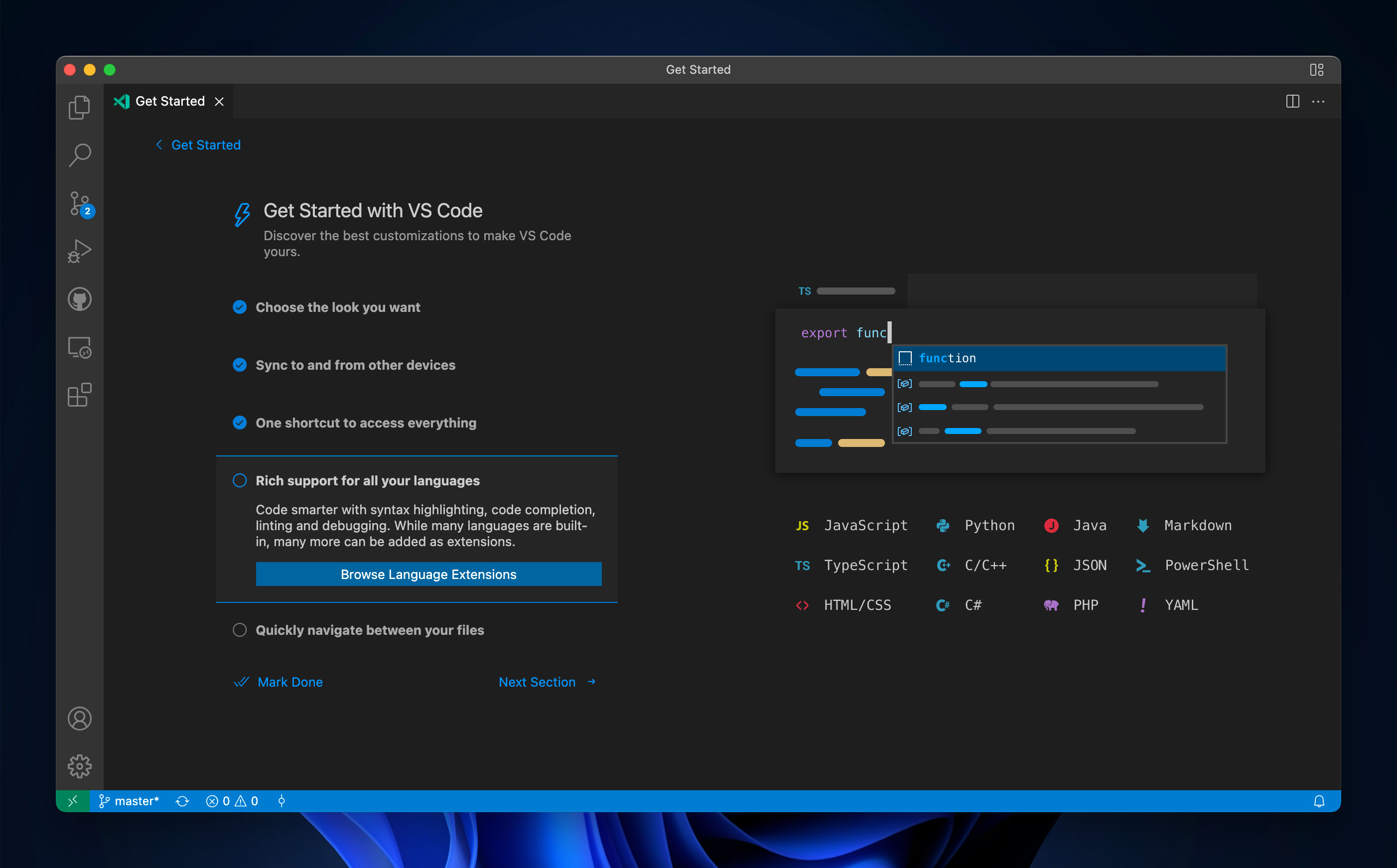Select the HTML/CSS language entry
This screenshot has width=1397, height=868.
tap(843, 604)
